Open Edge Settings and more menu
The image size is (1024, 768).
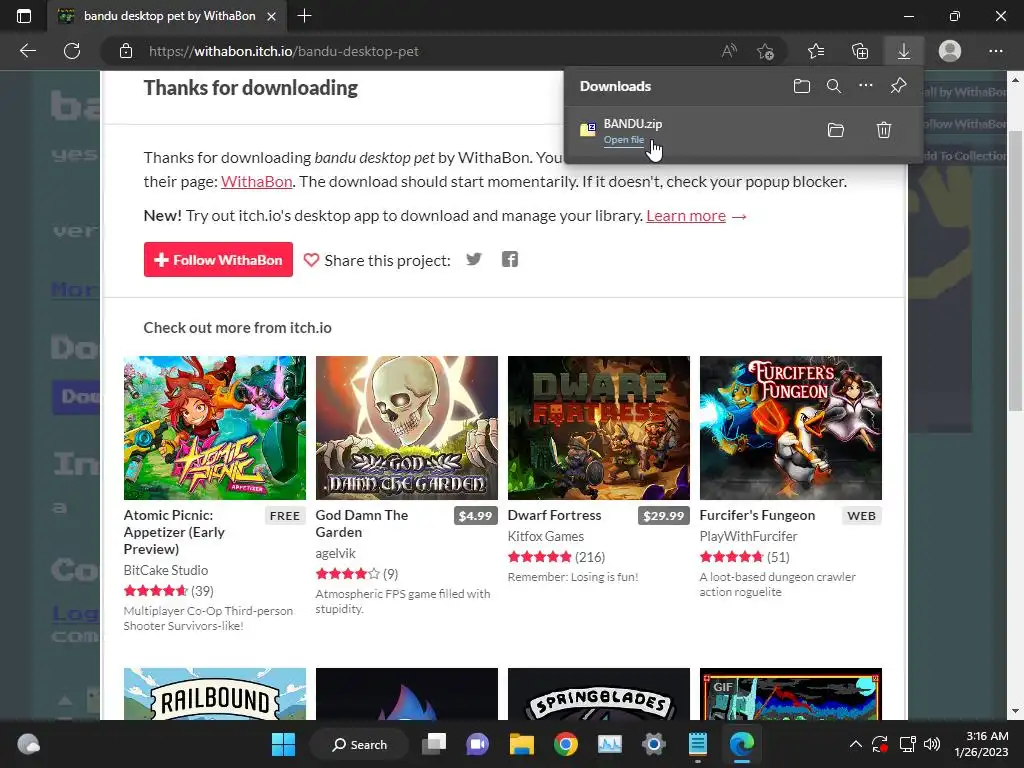pos(995,51)
